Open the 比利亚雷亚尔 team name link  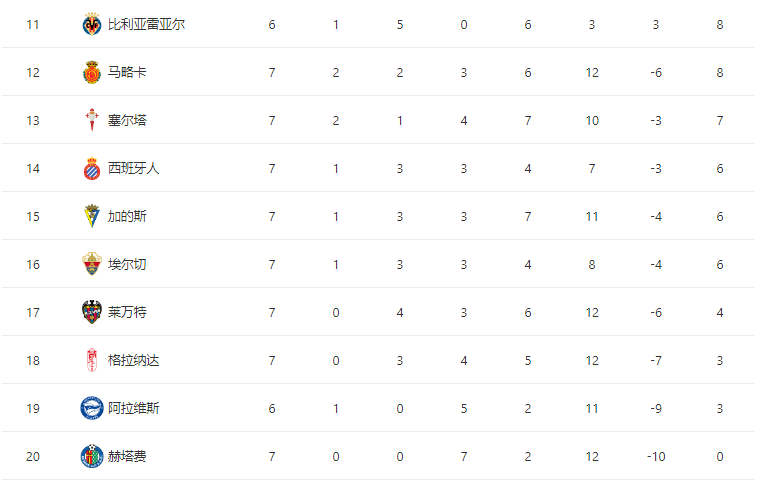(146, 24)
